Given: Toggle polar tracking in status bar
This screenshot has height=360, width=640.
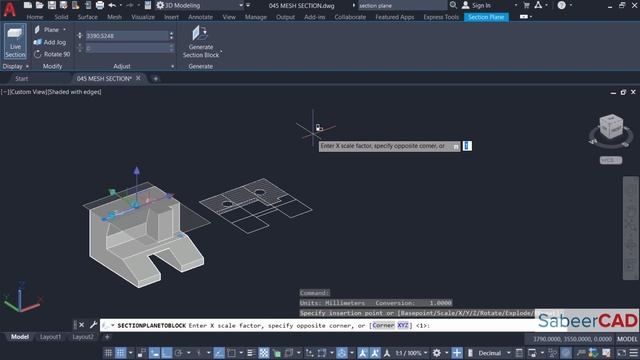Looking at the screenshot, I should click(178, 353).
